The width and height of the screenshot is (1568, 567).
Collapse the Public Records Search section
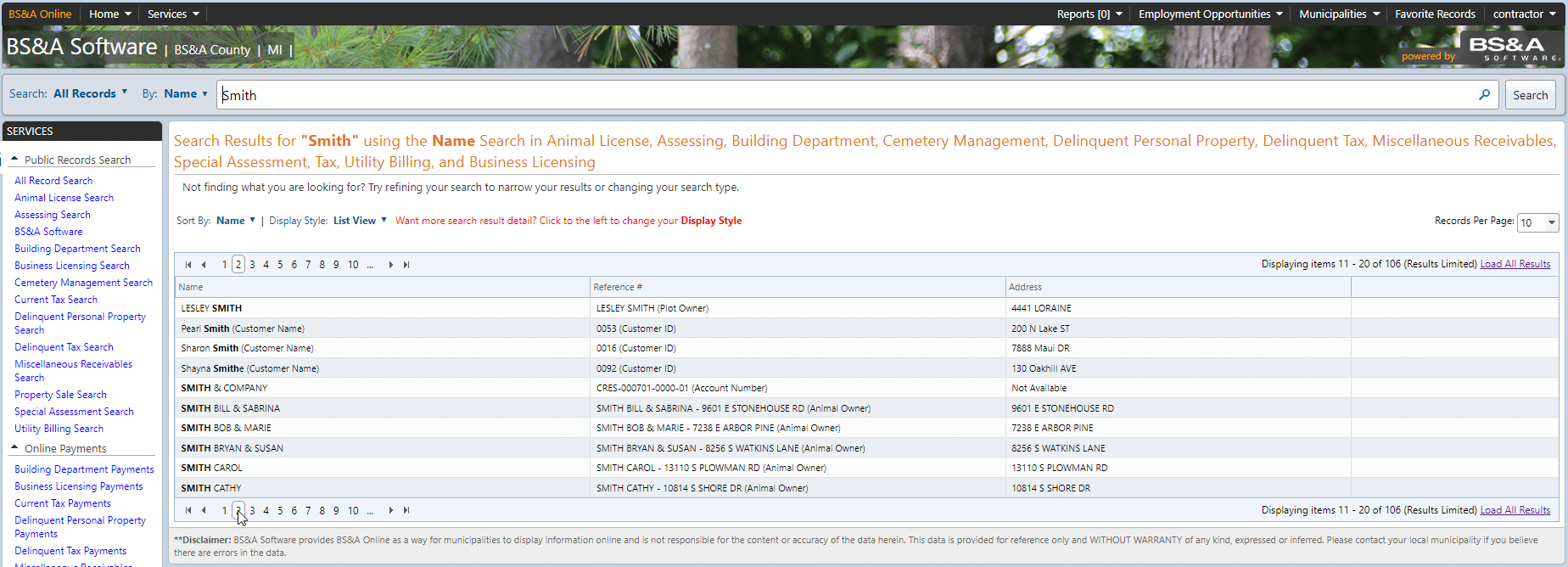(x=14, y=160)
